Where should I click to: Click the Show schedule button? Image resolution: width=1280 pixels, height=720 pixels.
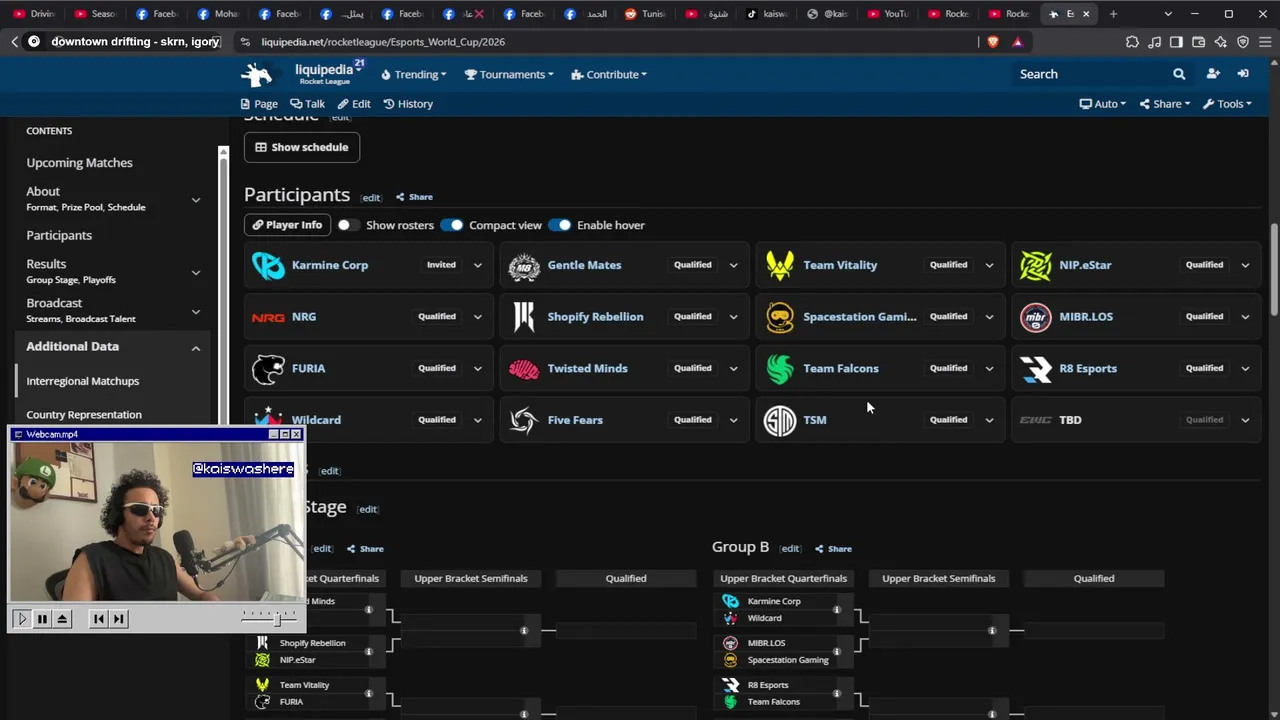coord(302,147)
